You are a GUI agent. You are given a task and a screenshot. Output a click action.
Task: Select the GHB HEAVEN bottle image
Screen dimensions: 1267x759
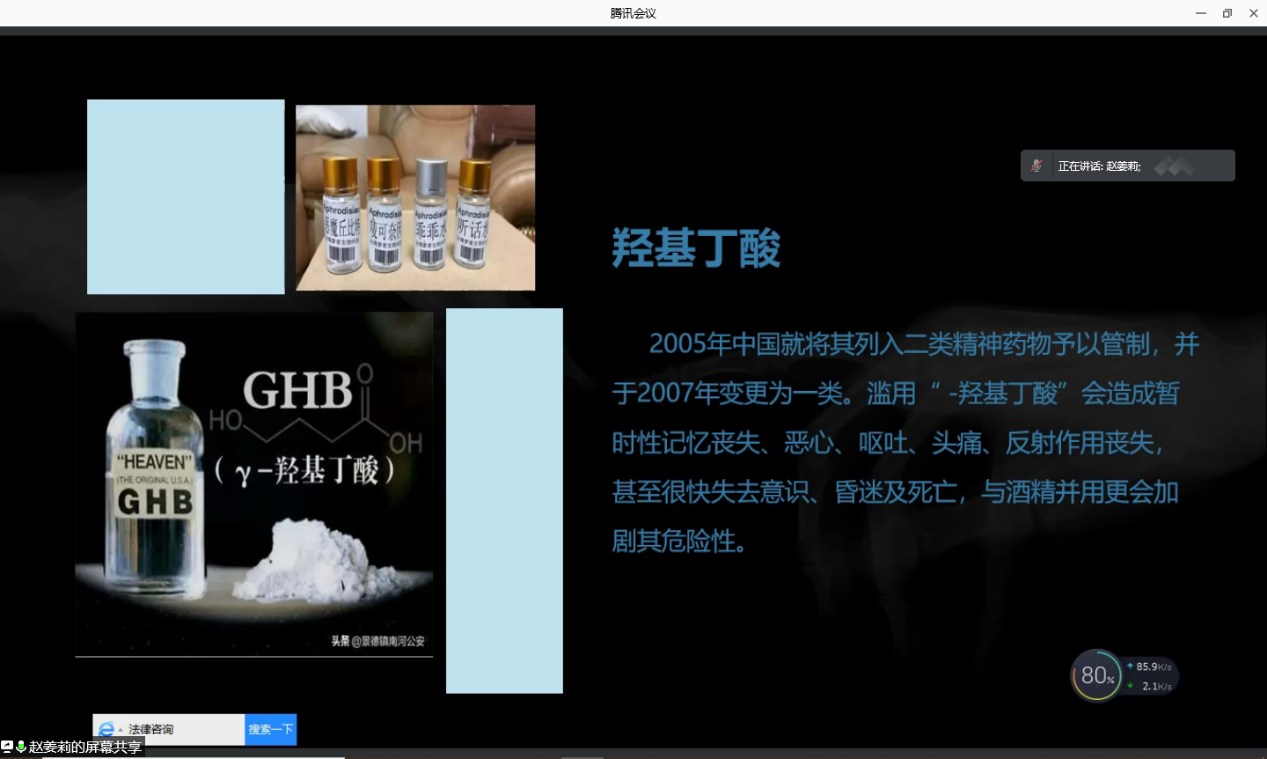pos(254,483)
